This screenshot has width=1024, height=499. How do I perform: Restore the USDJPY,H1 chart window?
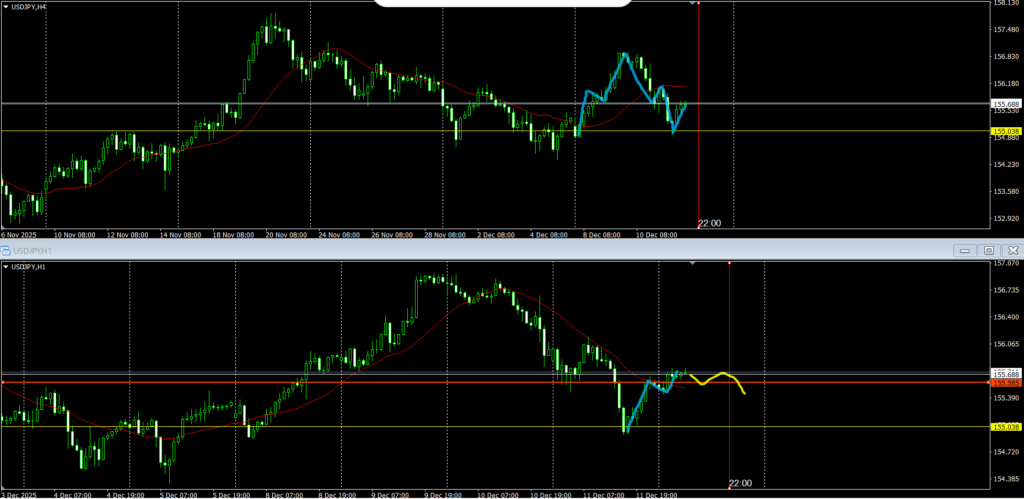coord(989,250)
